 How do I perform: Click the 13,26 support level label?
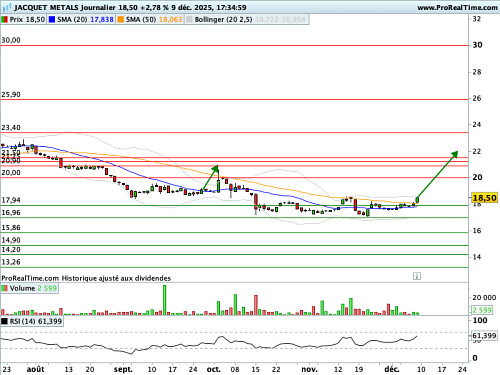tap(11, 262)
